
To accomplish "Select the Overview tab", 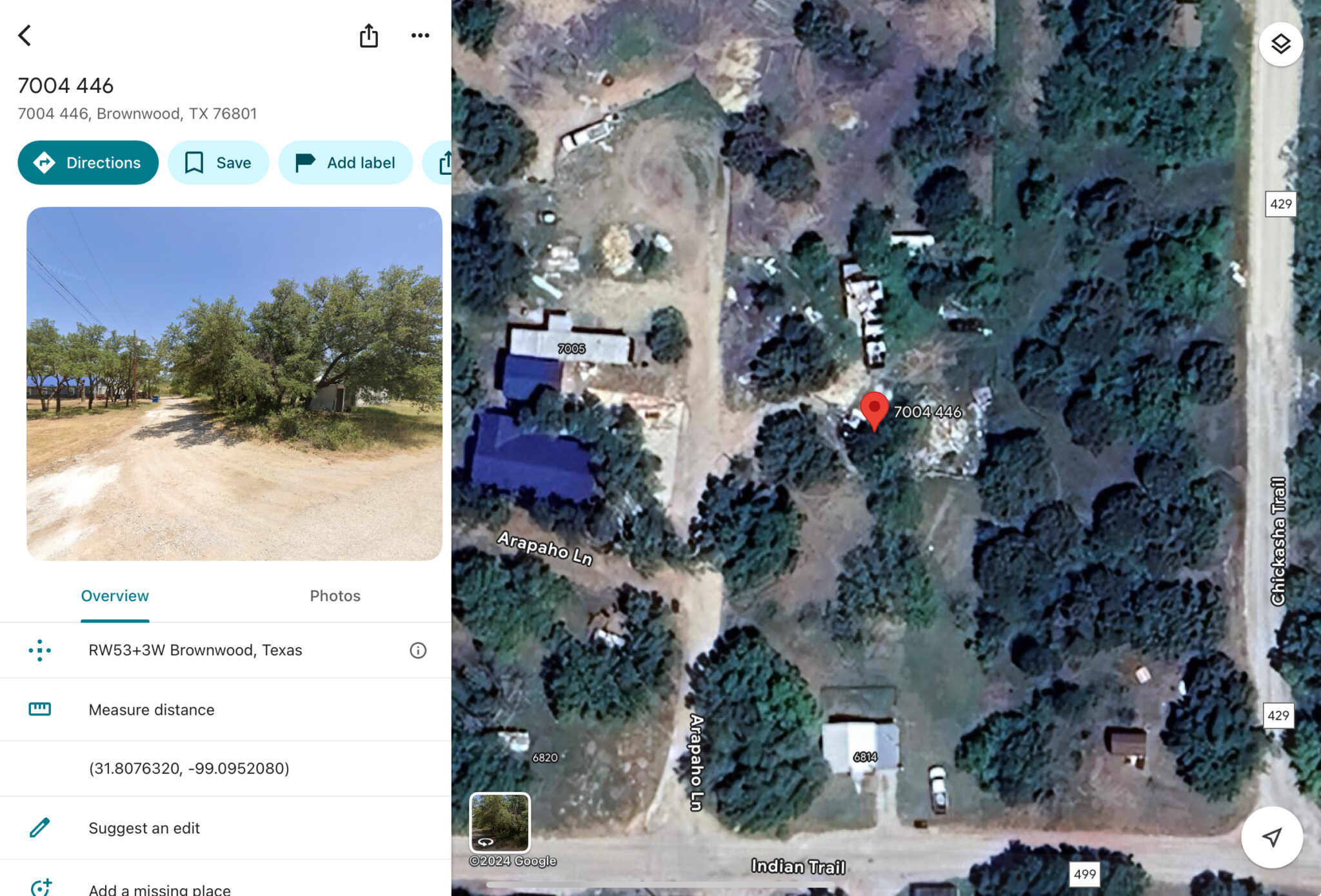I will coord(115,596).
